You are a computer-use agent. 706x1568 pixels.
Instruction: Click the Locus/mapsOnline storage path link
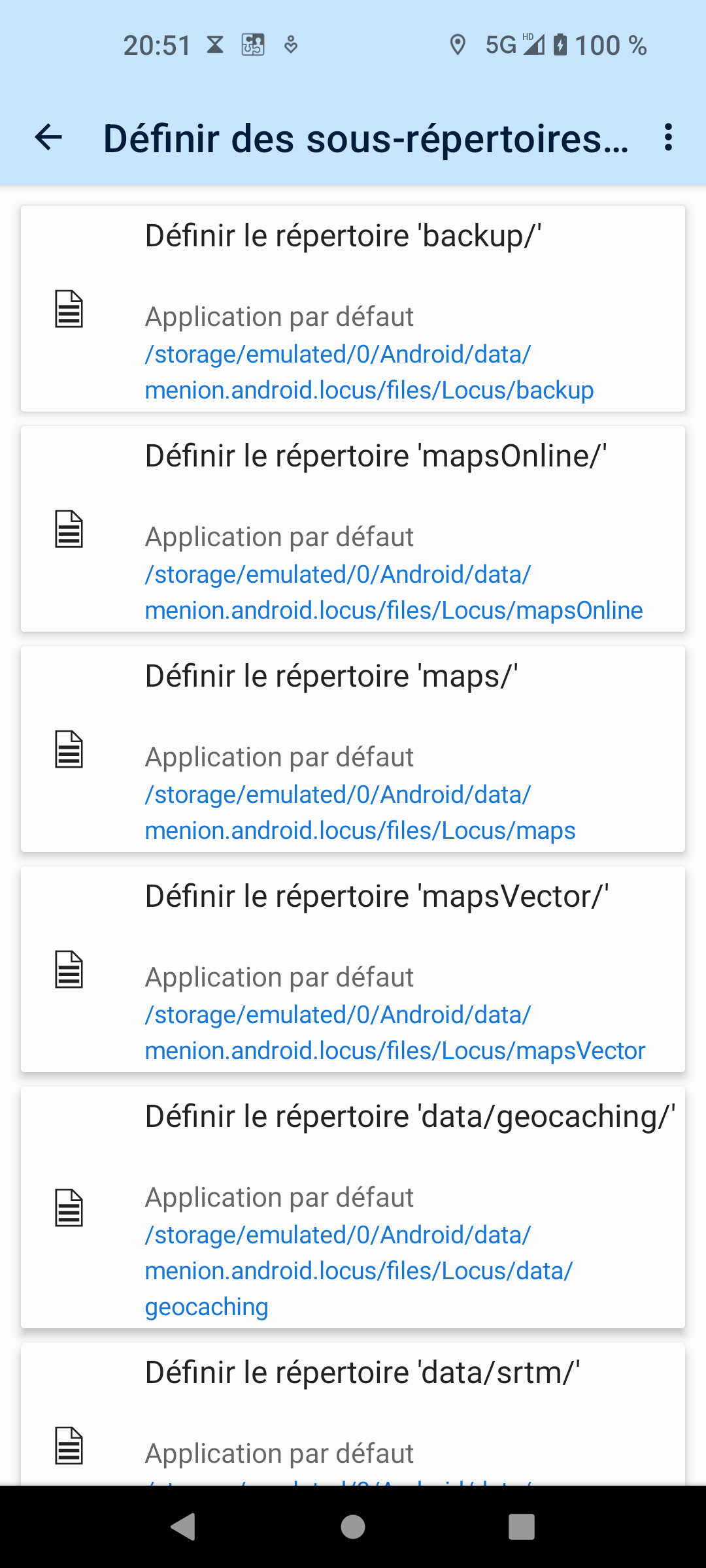tap(394, 593)
